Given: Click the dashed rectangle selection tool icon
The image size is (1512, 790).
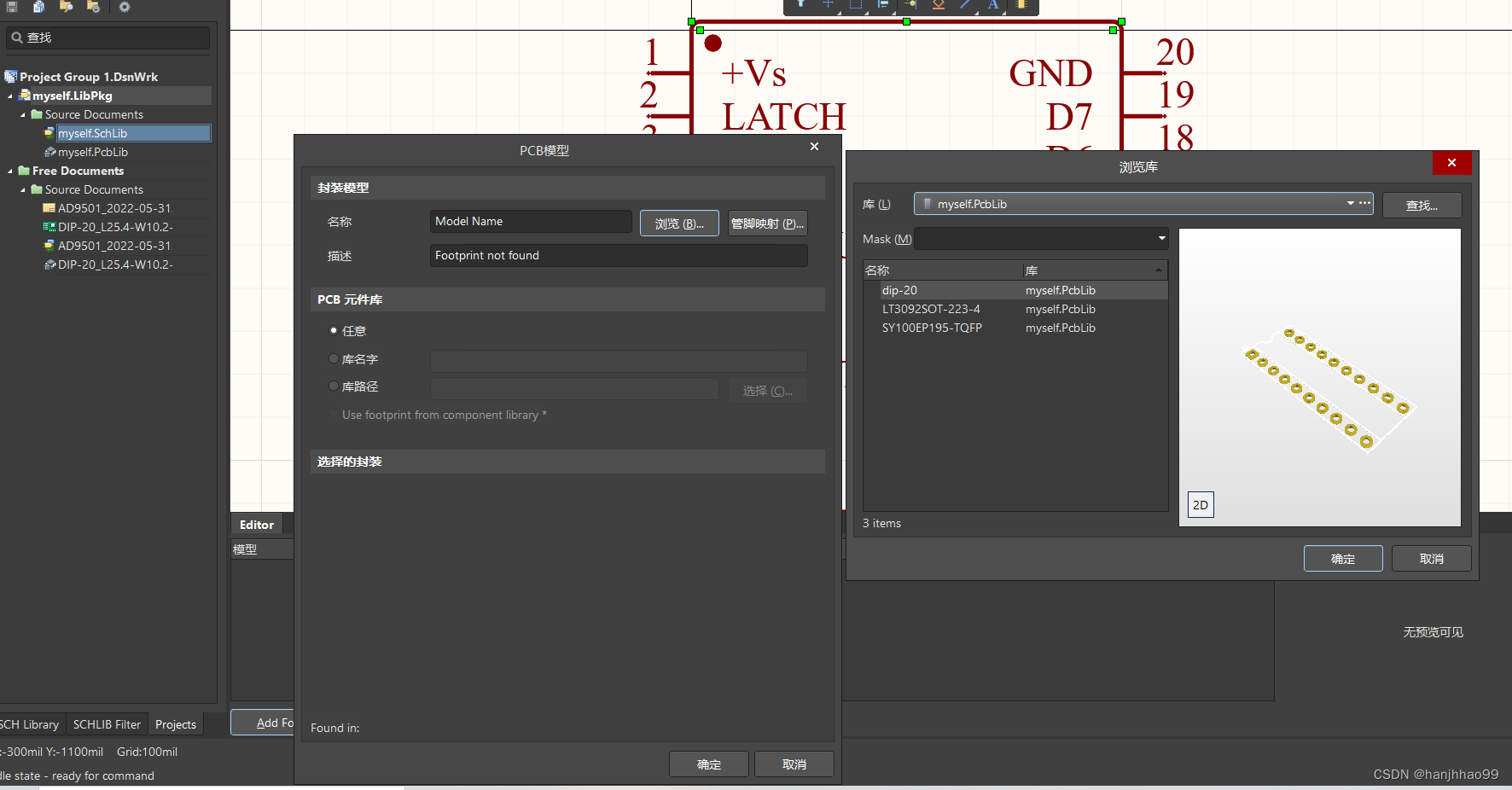Looking at the screenshot, I should pyautogui.click(x=856, y=4).
